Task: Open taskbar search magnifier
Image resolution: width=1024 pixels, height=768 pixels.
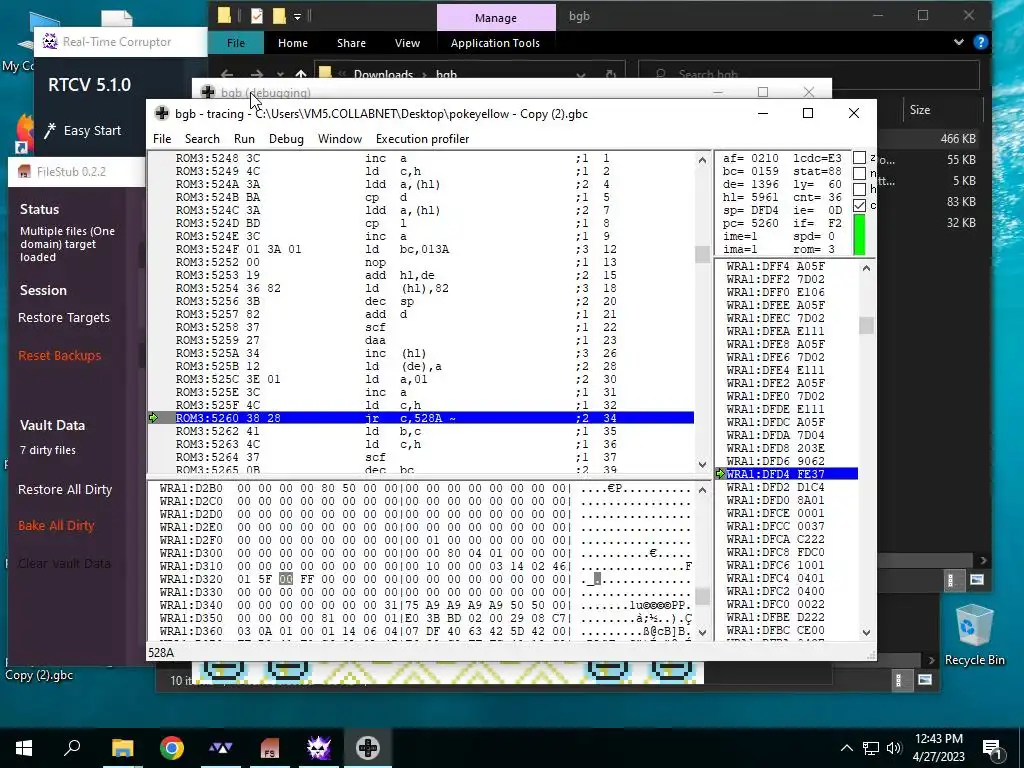Action: (x=72, y=748)
